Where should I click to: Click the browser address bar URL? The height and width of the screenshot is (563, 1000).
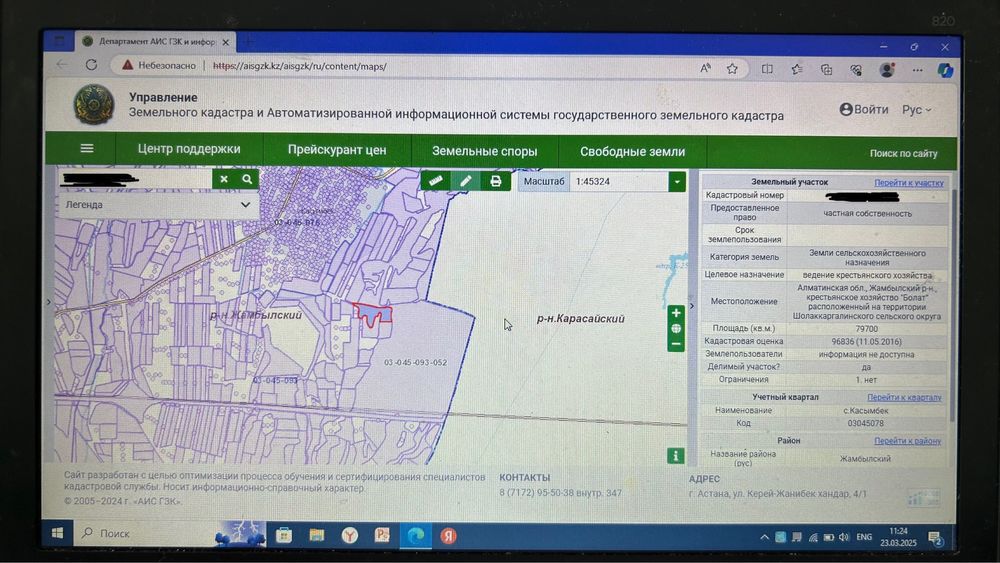[x=300, y=66]
